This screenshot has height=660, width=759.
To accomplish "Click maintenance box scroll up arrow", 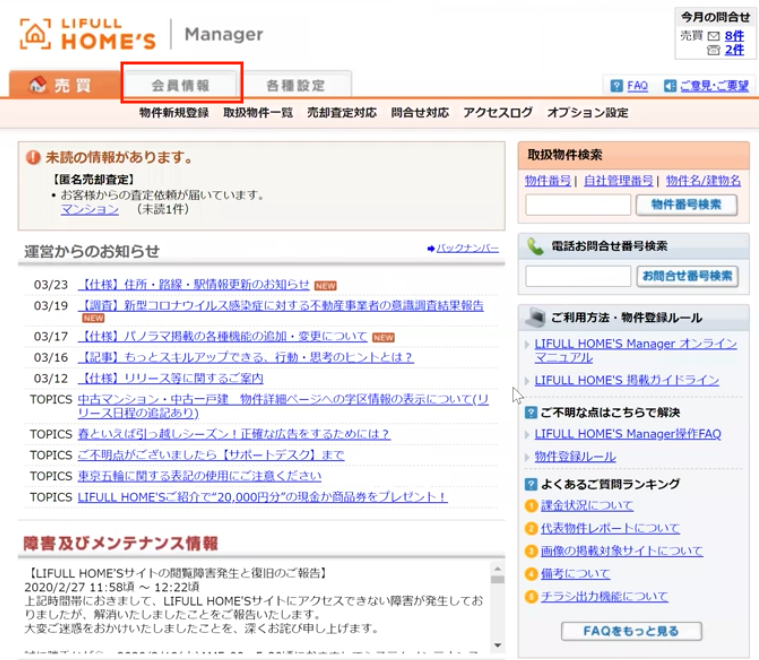I will point(497,568).
